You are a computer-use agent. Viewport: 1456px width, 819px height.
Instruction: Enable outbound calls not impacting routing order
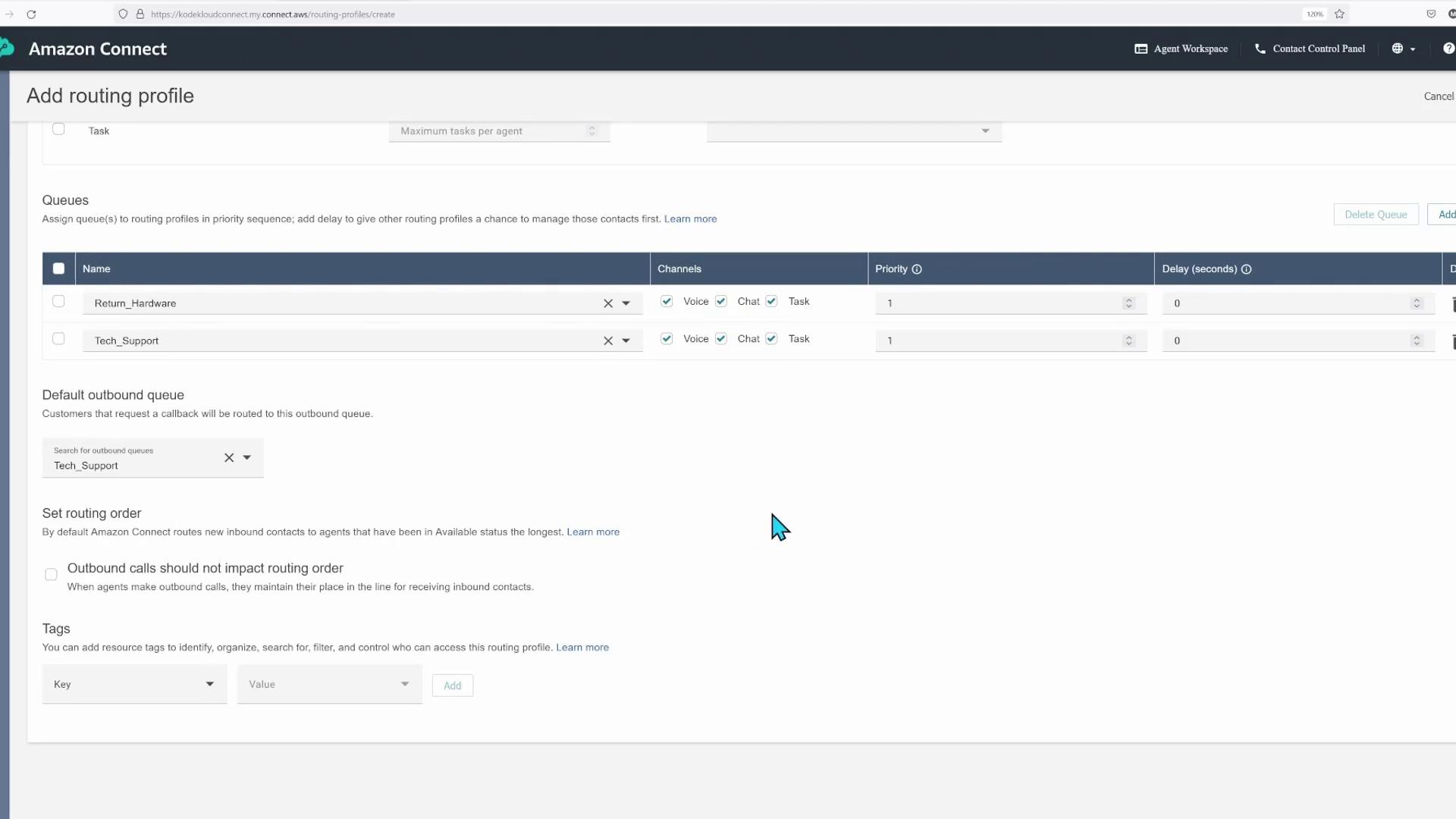(51, 575)
